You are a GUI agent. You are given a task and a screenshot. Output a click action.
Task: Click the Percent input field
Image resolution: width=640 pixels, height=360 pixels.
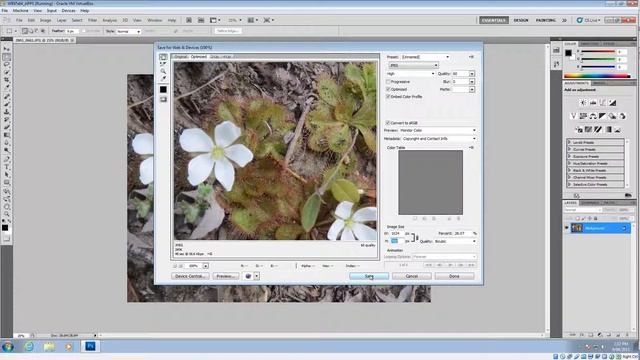click(x=462, y=233)
